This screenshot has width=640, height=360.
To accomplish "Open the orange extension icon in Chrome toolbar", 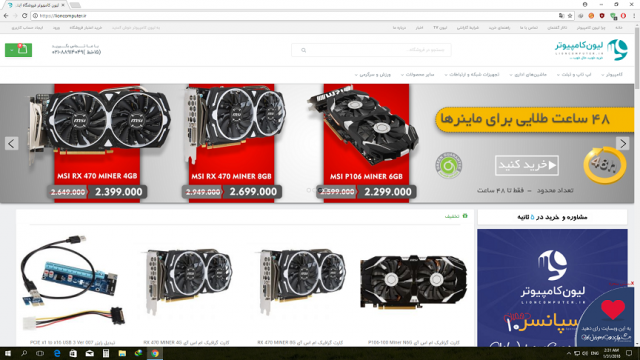I will click(x=591, y=16).
